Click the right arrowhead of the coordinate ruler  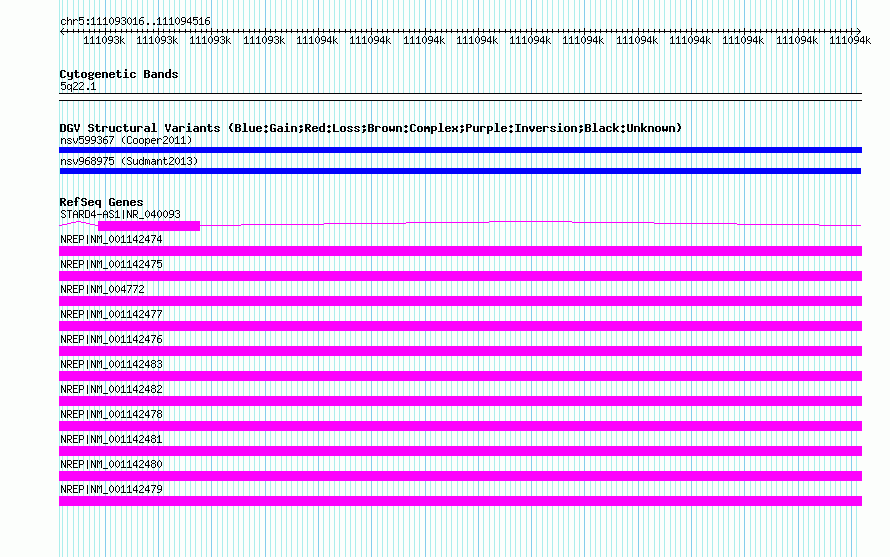[x=859, y=31]
